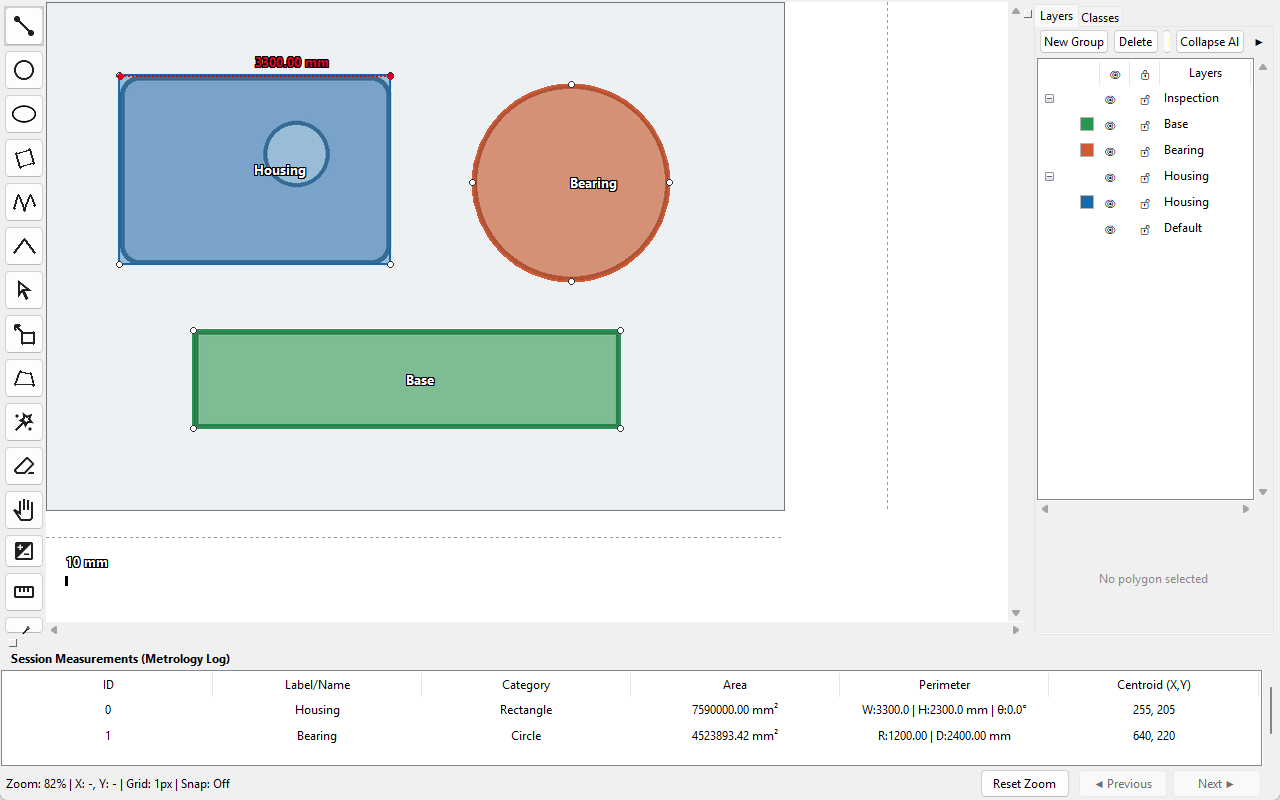Click the Default layer name
The image size is (1280, 800).
(x=1183, y=228)
